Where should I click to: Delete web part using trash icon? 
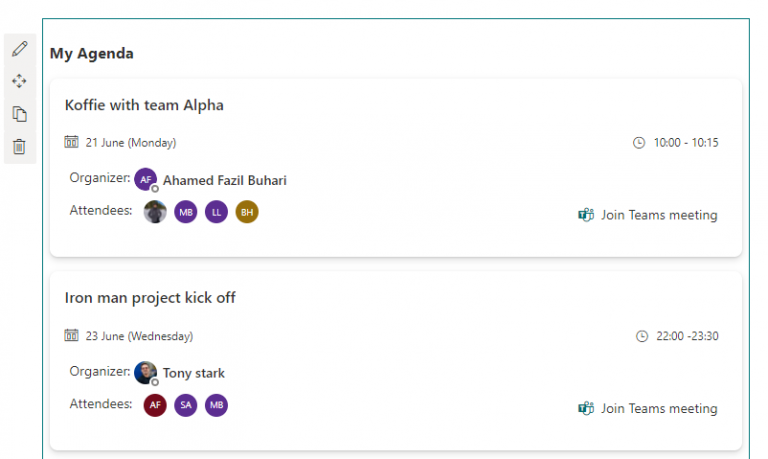19,146
